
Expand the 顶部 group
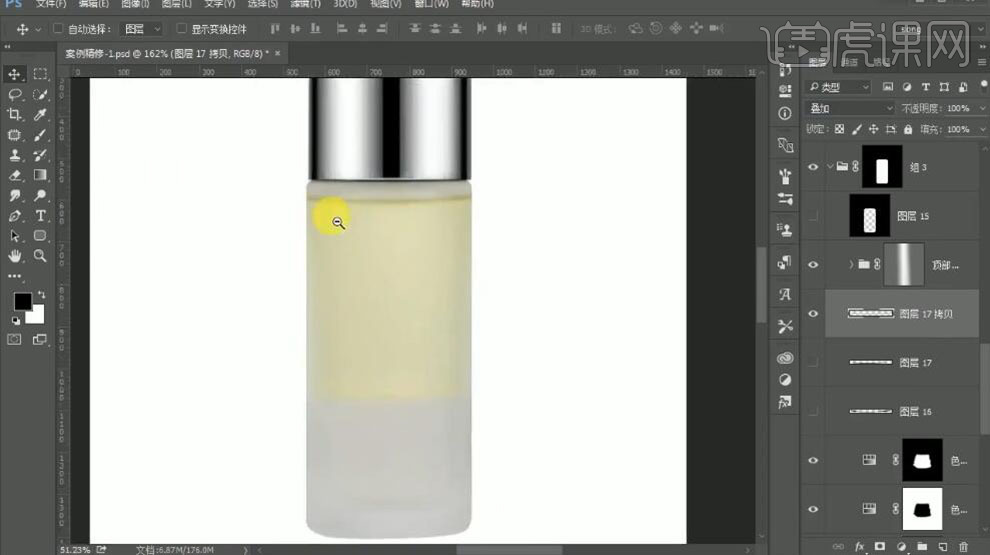(x=850, y=265)
